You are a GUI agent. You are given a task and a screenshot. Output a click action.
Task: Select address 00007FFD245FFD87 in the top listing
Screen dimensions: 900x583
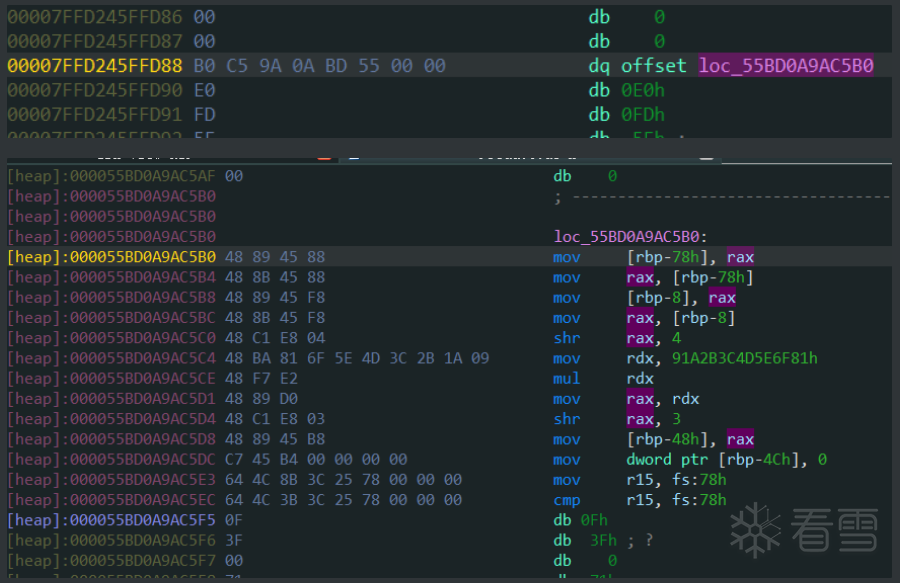(95, 41)
